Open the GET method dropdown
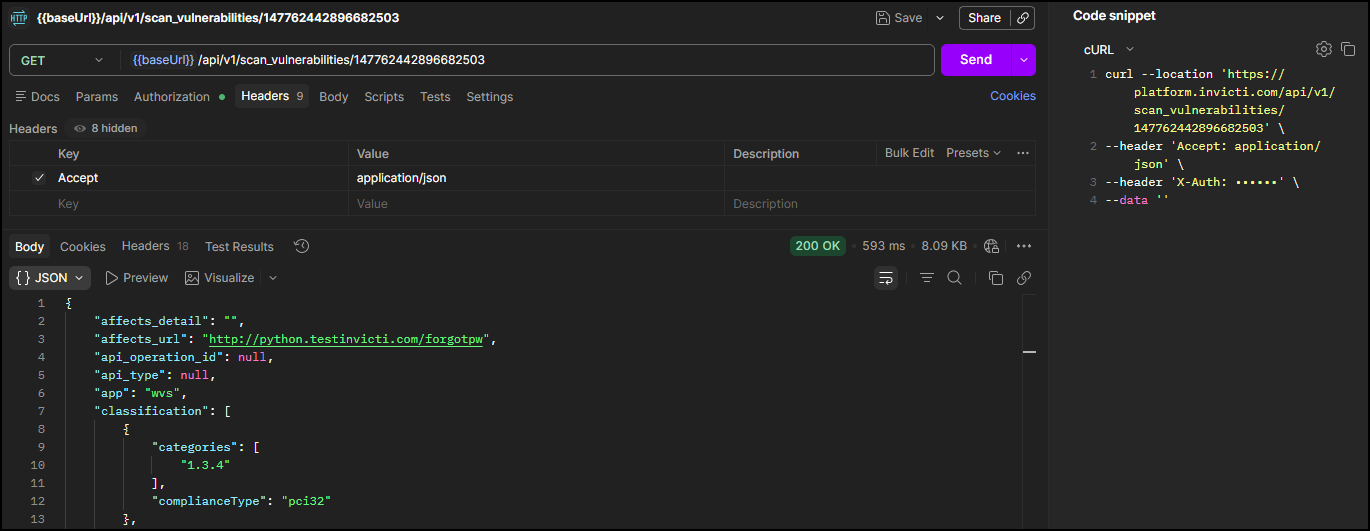 (62, 60)
